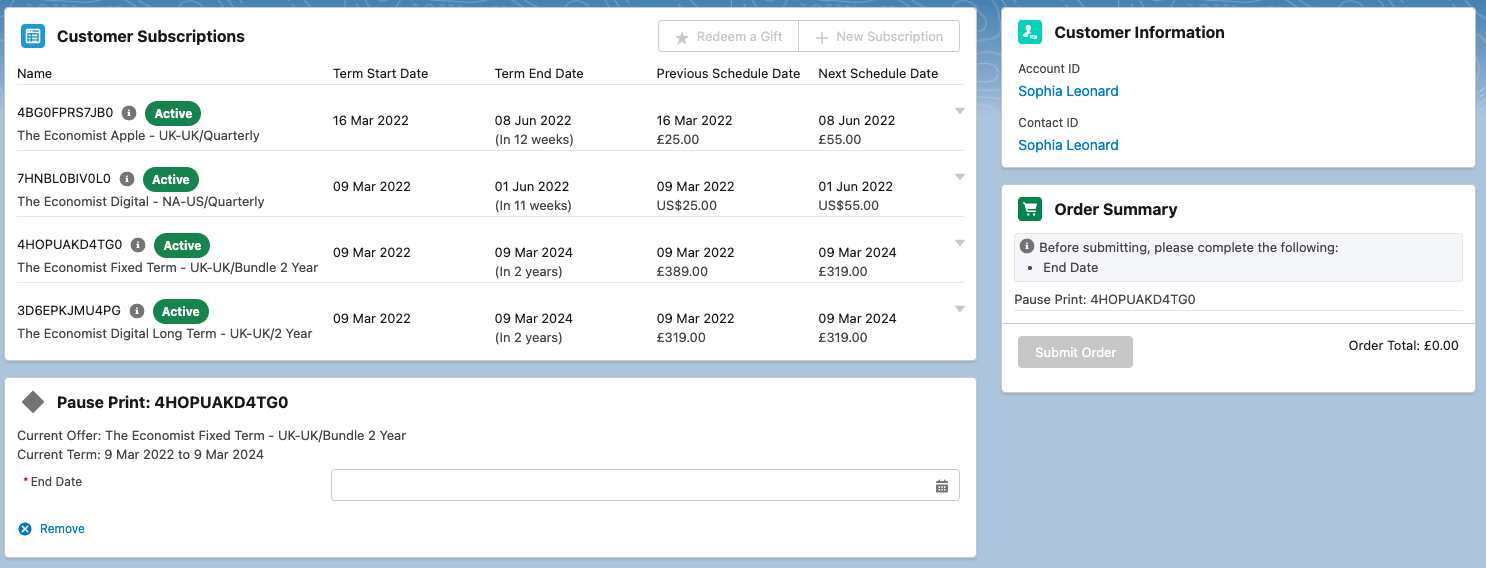
Task: Click the Remove circle-x icon
Action: point(25,529)
